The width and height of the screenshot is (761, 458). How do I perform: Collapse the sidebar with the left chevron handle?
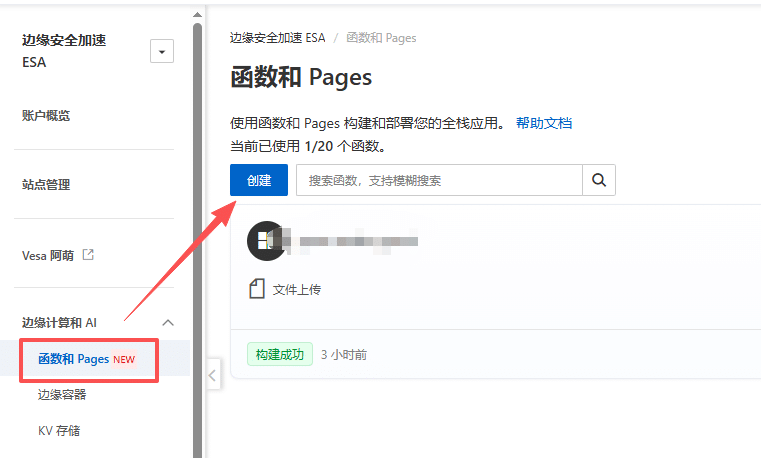tap(213, 375)
